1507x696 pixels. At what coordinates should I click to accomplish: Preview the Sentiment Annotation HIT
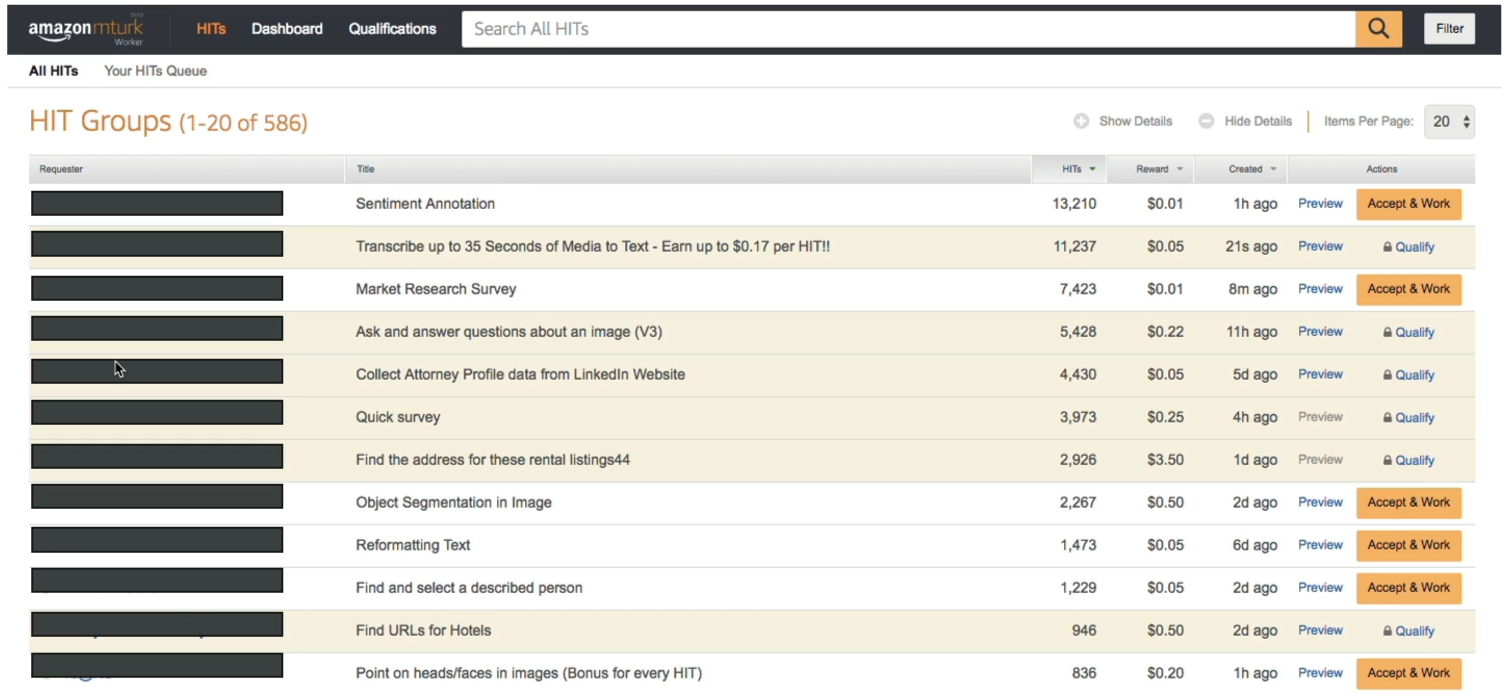click(1320, 204)
